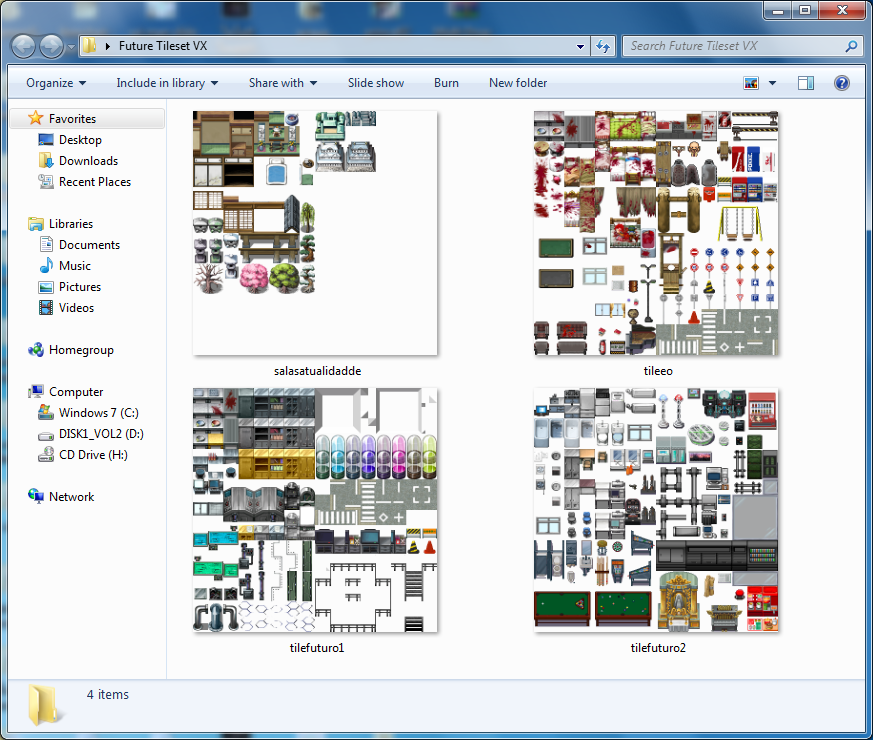Viewport: 873px width, 740px height.
Task: Click the 4 items status text
Action: (x=107, y=695)
